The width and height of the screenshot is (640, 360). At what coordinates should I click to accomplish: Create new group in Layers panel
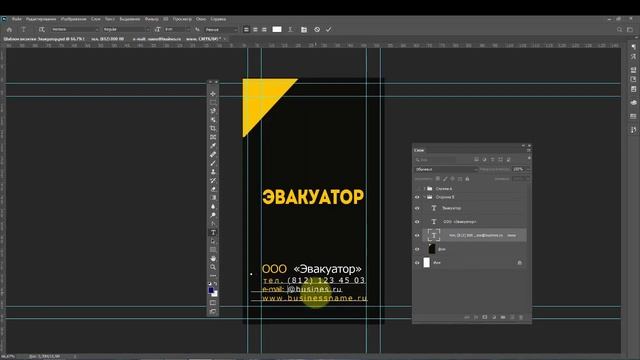pyautogui.click(x=503, y=317)
